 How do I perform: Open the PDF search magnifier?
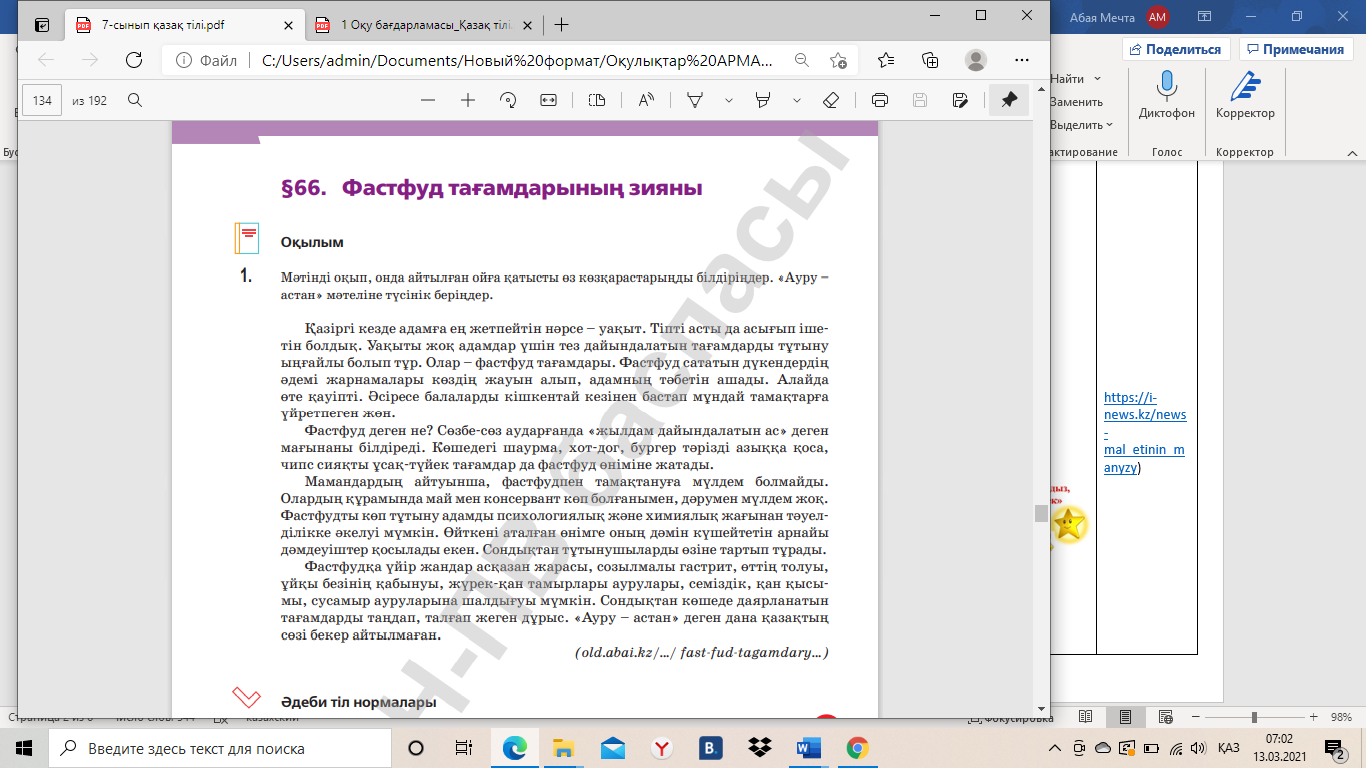click(135, 100)
